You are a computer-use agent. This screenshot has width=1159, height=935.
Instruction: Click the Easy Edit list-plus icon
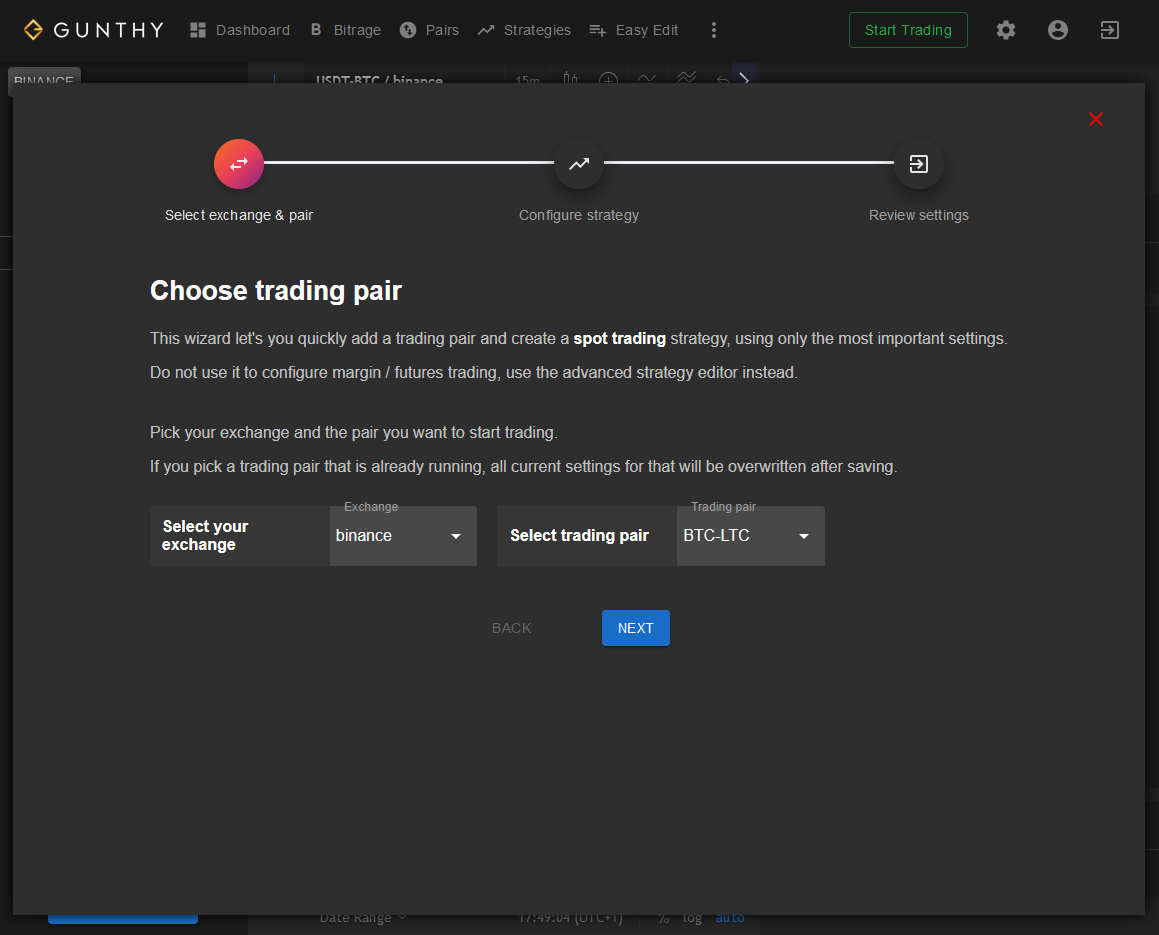(x=597, y=30)
